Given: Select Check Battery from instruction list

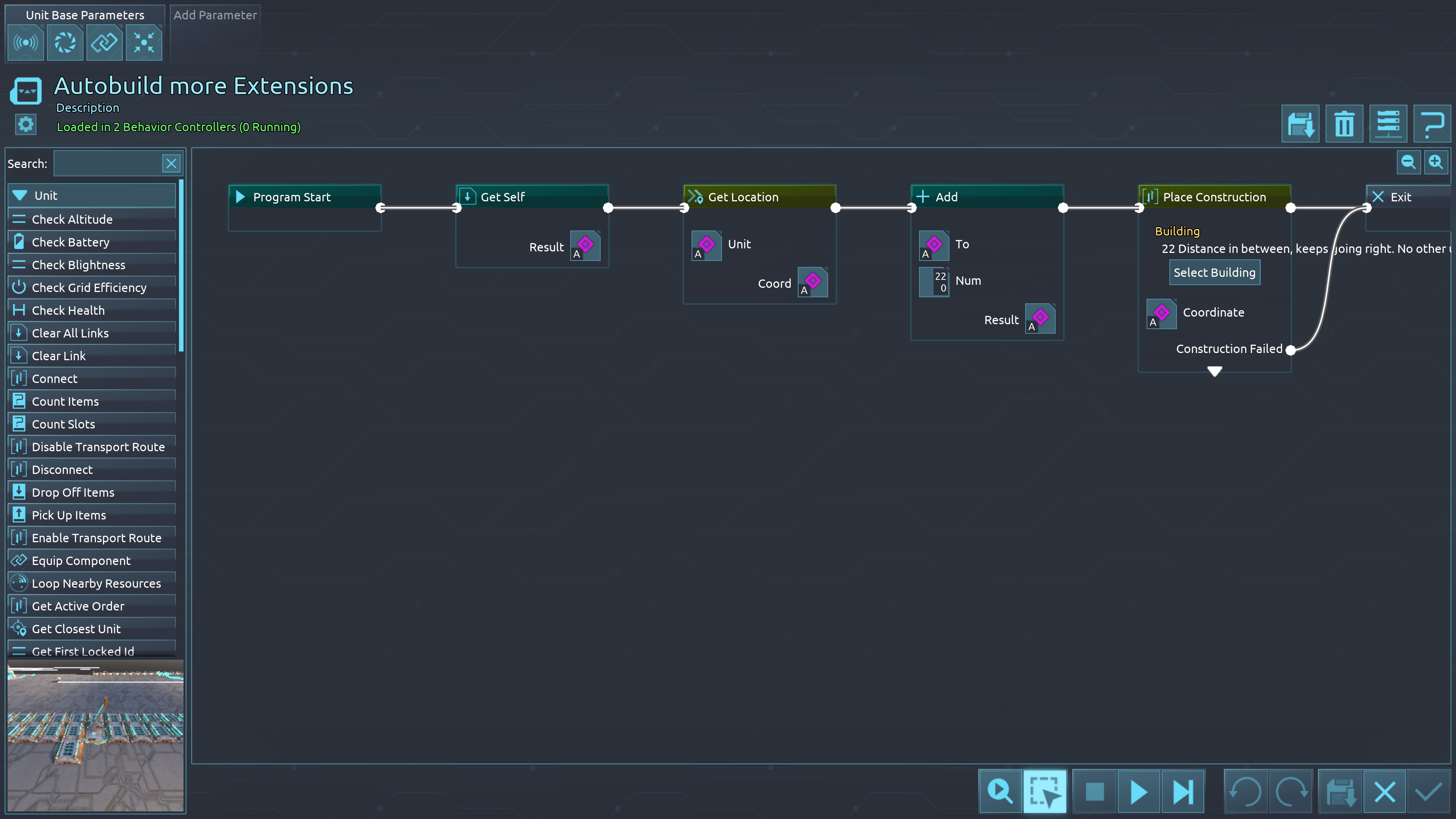Looking at the screenshot, I should [71, 242].
